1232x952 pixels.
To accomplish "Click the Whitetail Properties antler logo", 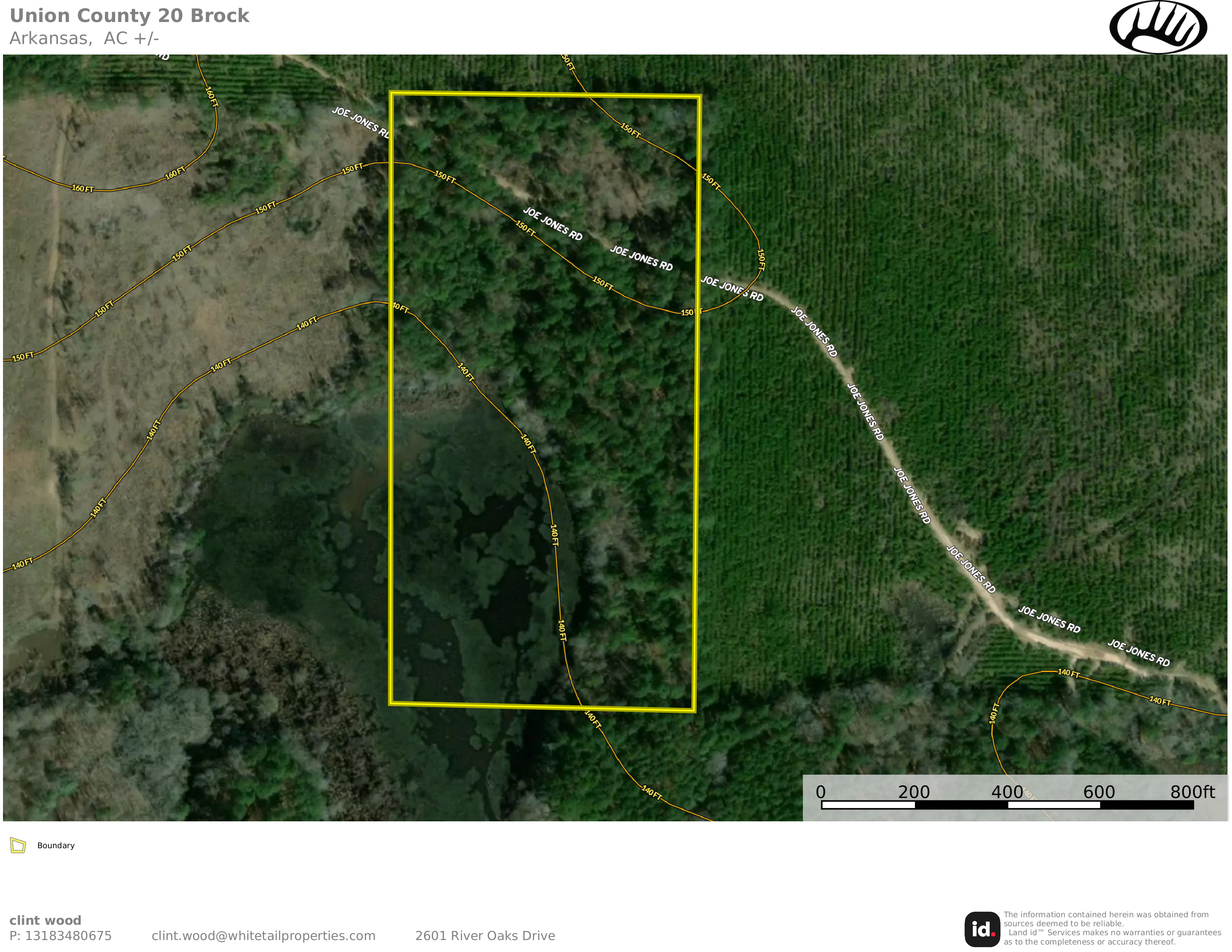I will point(1158,27).
